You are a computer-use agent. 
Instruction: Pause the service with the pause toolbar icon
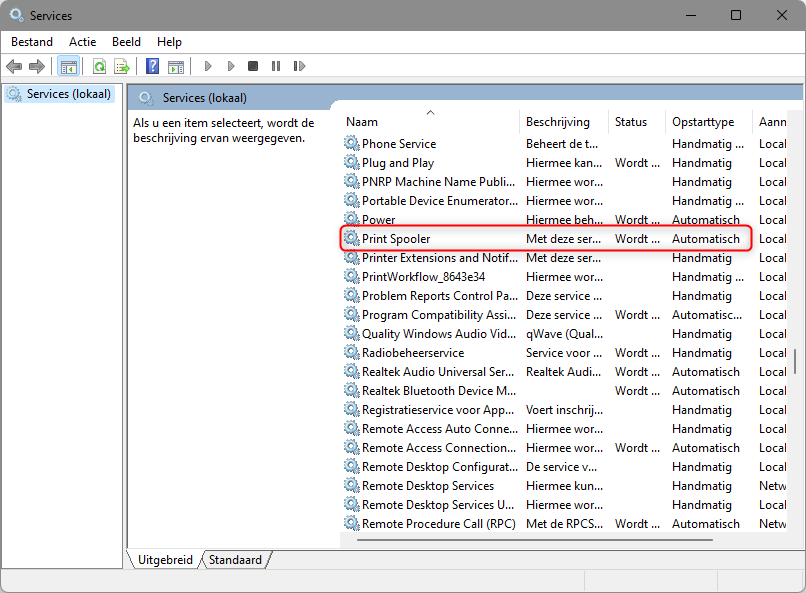click(276, 66)
